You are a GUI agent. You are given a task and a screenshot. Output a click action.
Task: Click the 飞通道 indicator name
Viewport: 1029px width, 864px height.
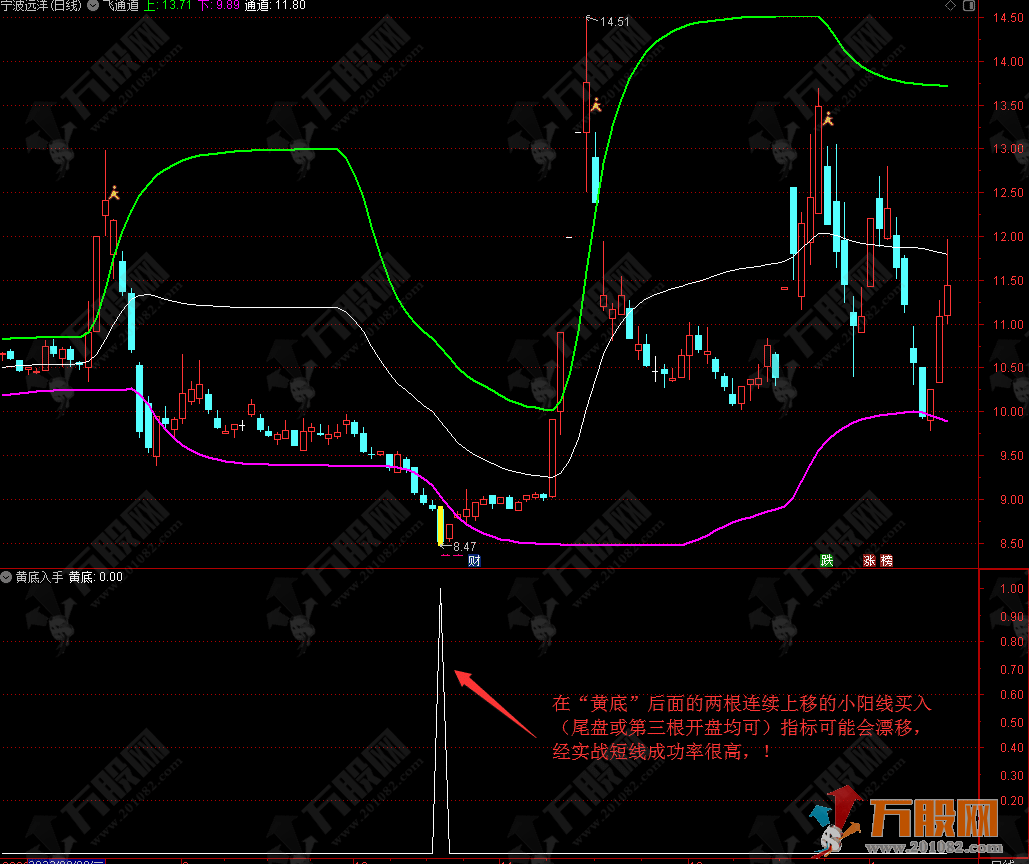coord(121,5)
